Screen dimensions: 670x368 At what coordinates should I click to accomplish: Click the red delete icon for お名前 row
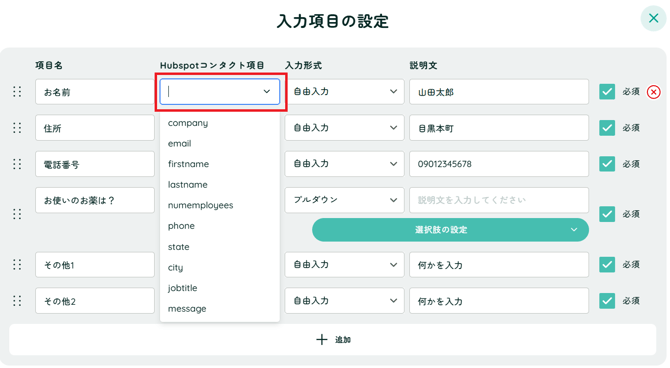(x=653, y=92)
